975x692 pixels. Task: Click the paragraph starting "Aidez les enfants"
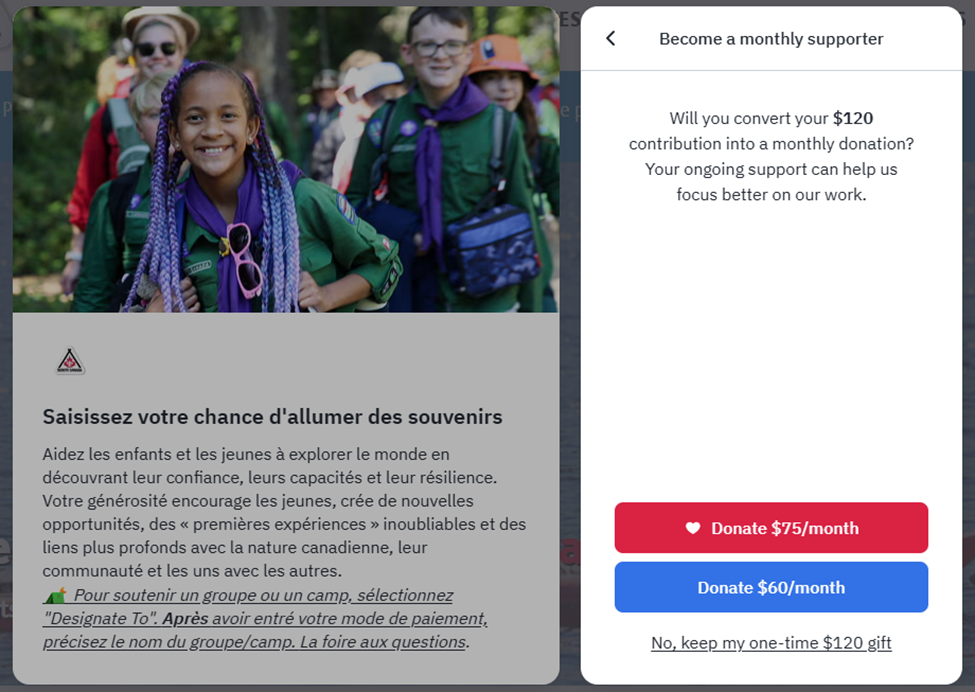point(285,512)
